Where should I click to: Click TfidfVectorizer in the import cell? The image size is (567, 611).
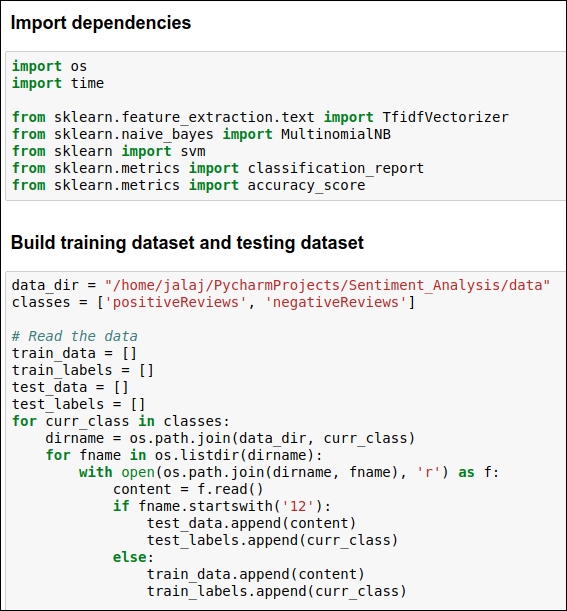click(x=445, y=117)
